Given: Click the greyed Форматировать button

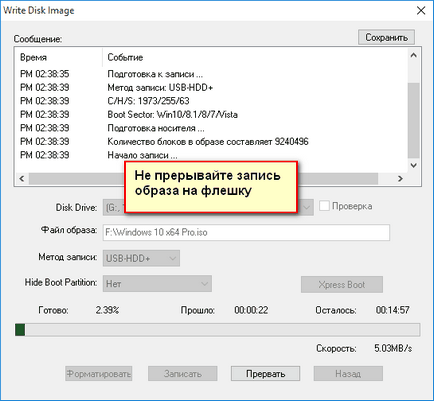Looking at the screenshot, I should coord(99,374).
